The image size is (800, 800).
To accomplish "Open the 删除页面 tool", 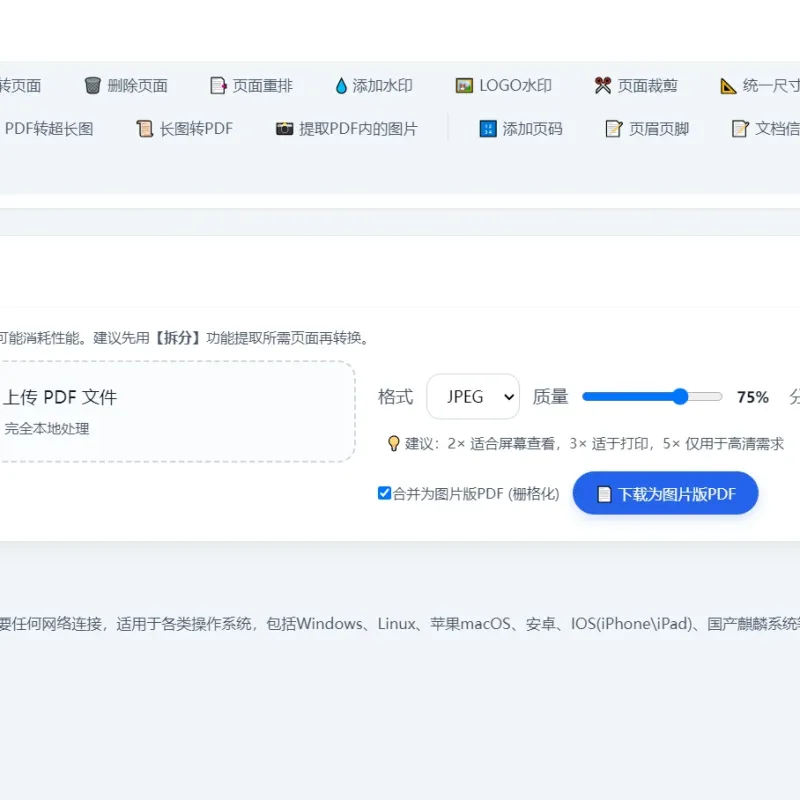I will (126, 85).
